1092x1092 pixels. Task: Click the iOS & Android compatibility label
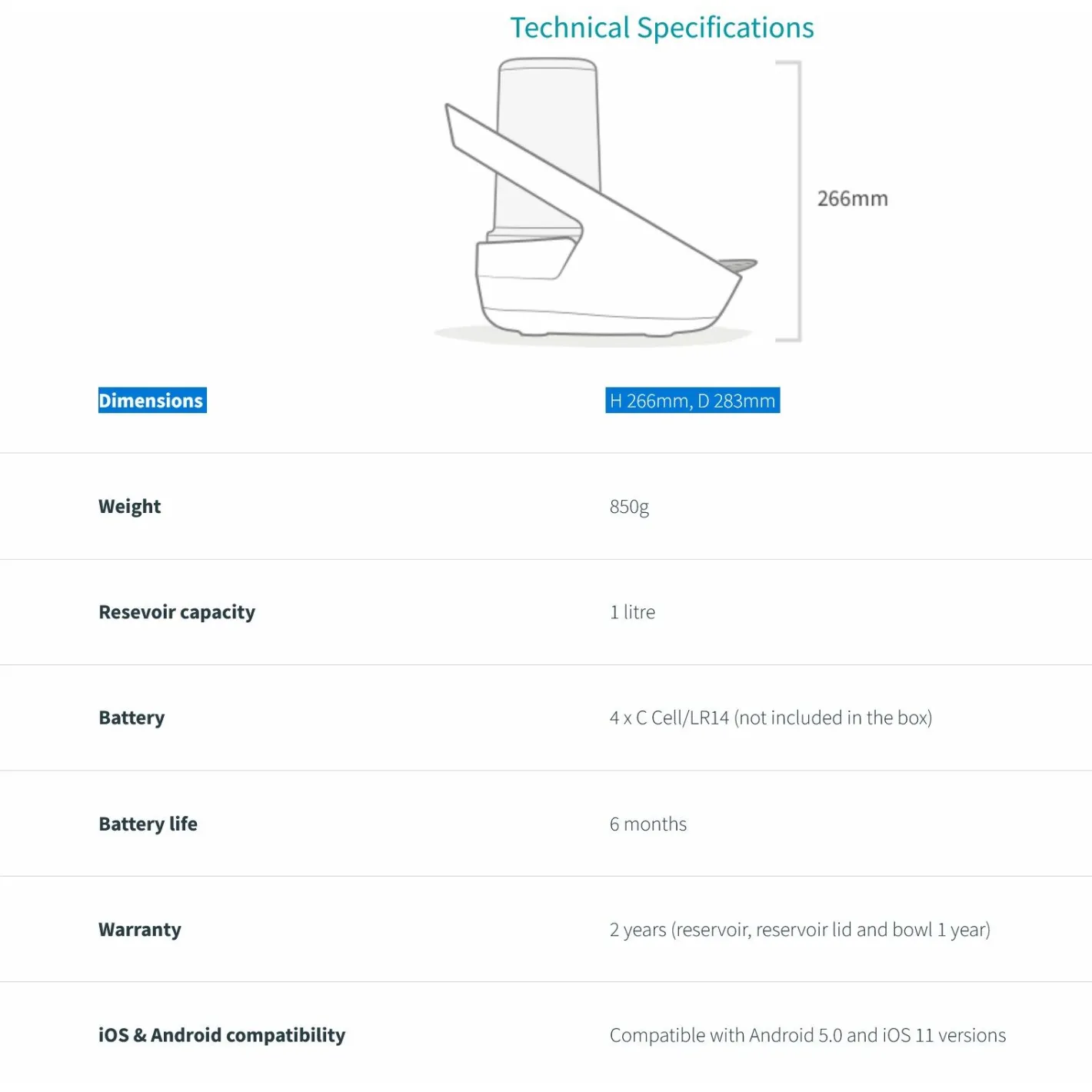221,1035
